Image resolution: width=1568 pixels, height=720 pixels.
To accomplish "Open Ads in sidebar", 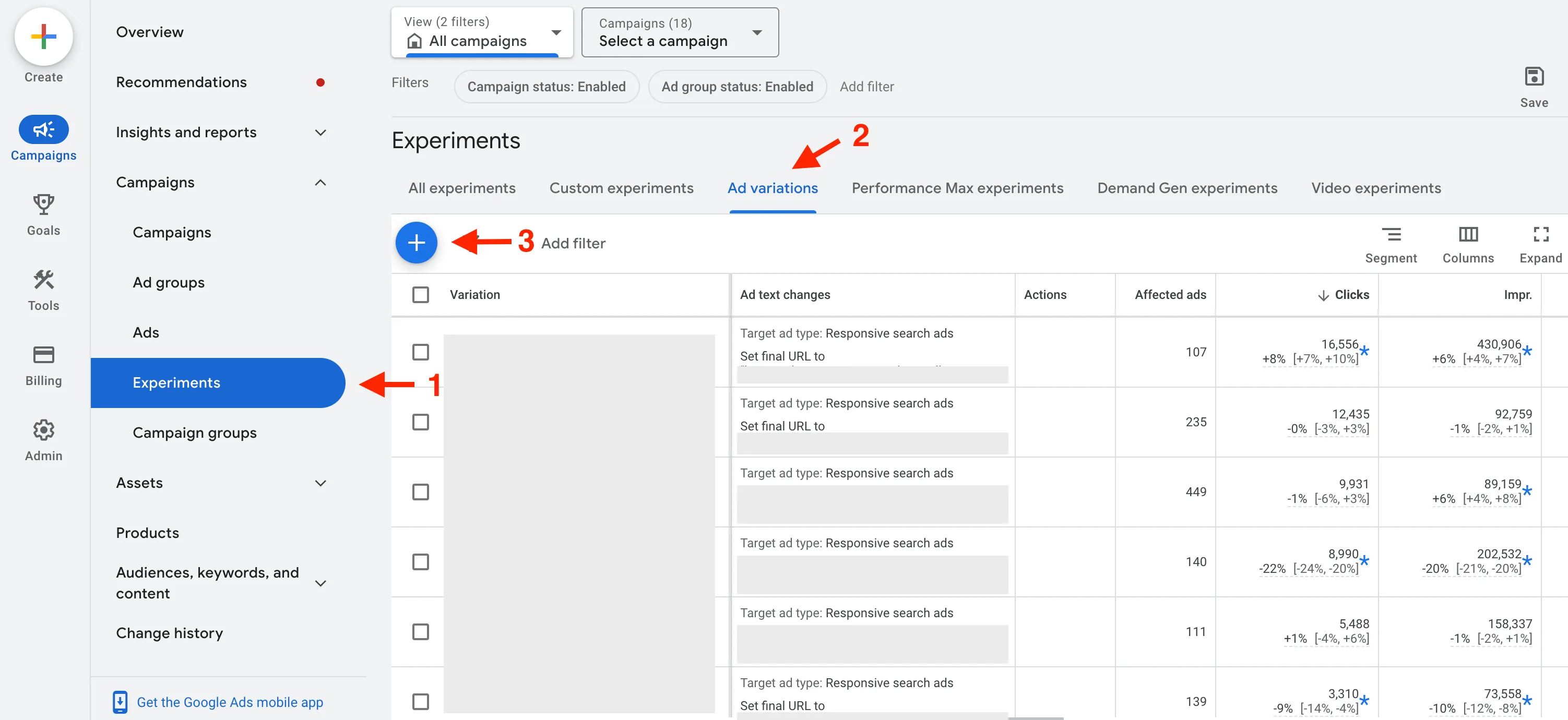I will (x=146, y=332).
